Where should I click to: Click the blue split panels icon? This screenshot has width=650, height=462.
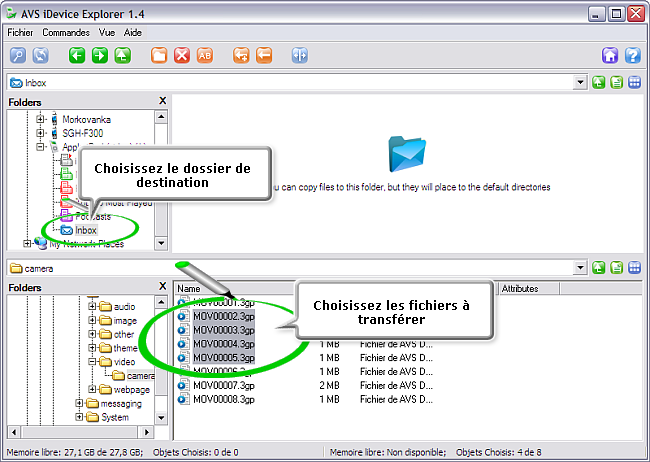click(300, 55)
